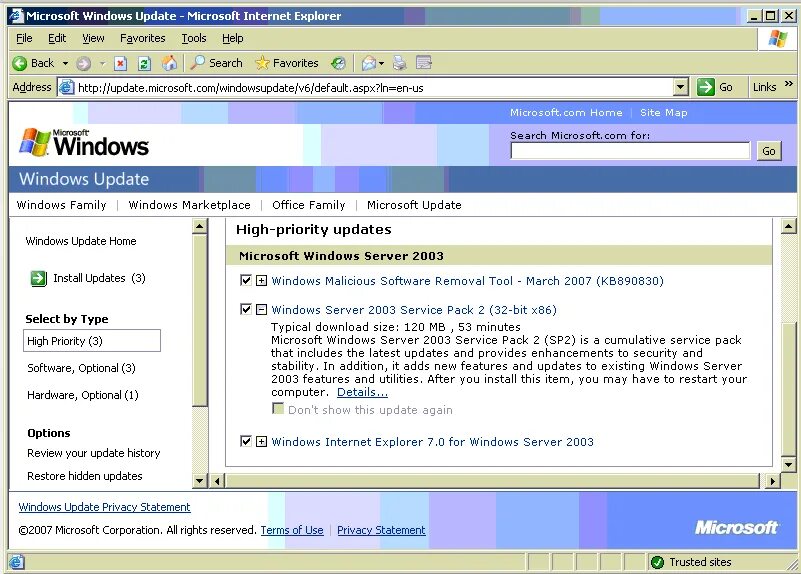Image resolution: width=801 pixels, height=574 pixels.
Task: Uncheck Windows Internet Explorer 7.0 update
Action: click(x=246, y=441)
